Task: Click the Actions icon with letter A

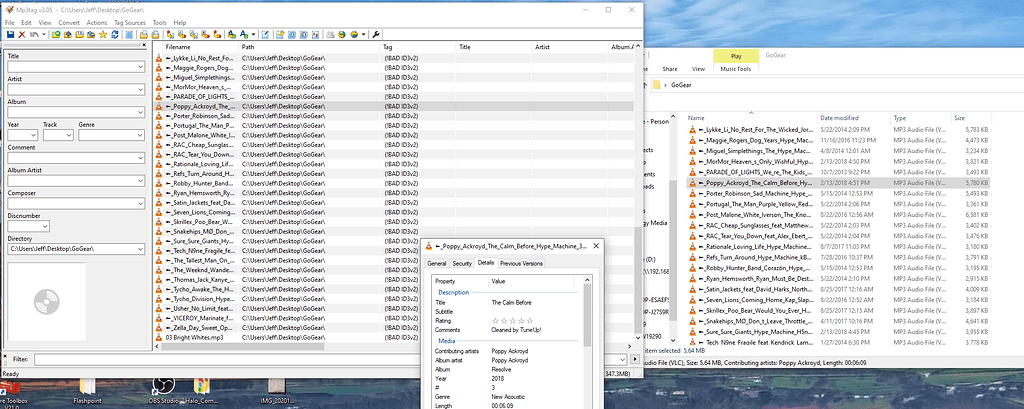Action: [232, 34]
